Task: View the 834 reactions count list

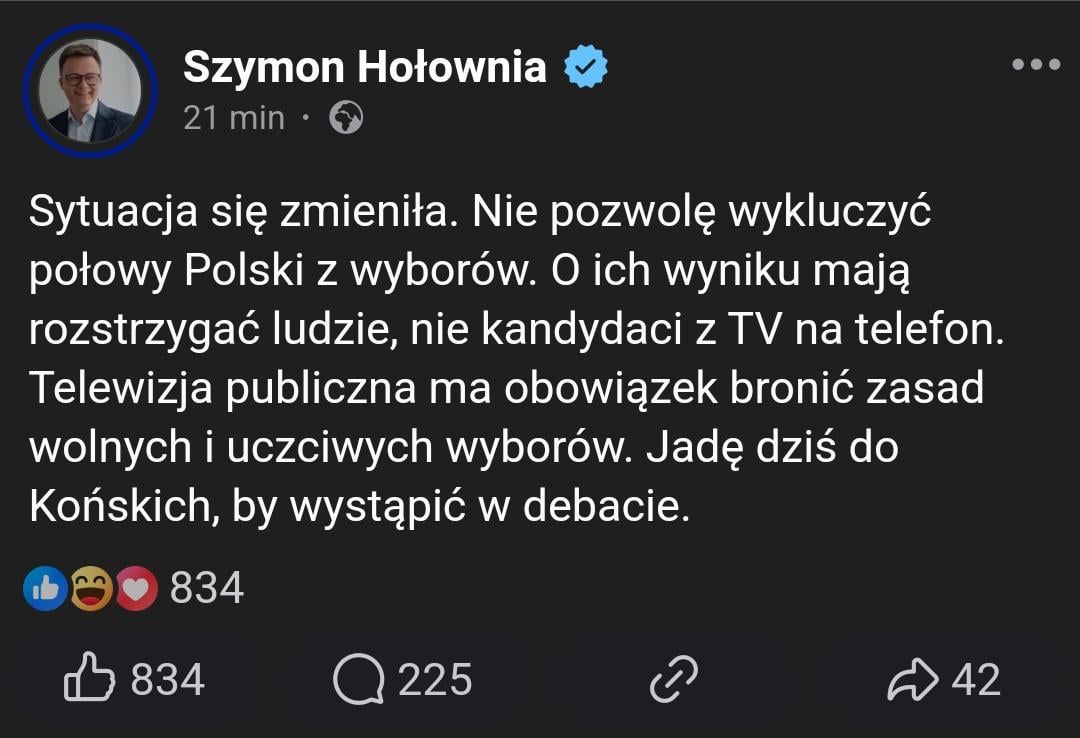Action: pos(207,588)
